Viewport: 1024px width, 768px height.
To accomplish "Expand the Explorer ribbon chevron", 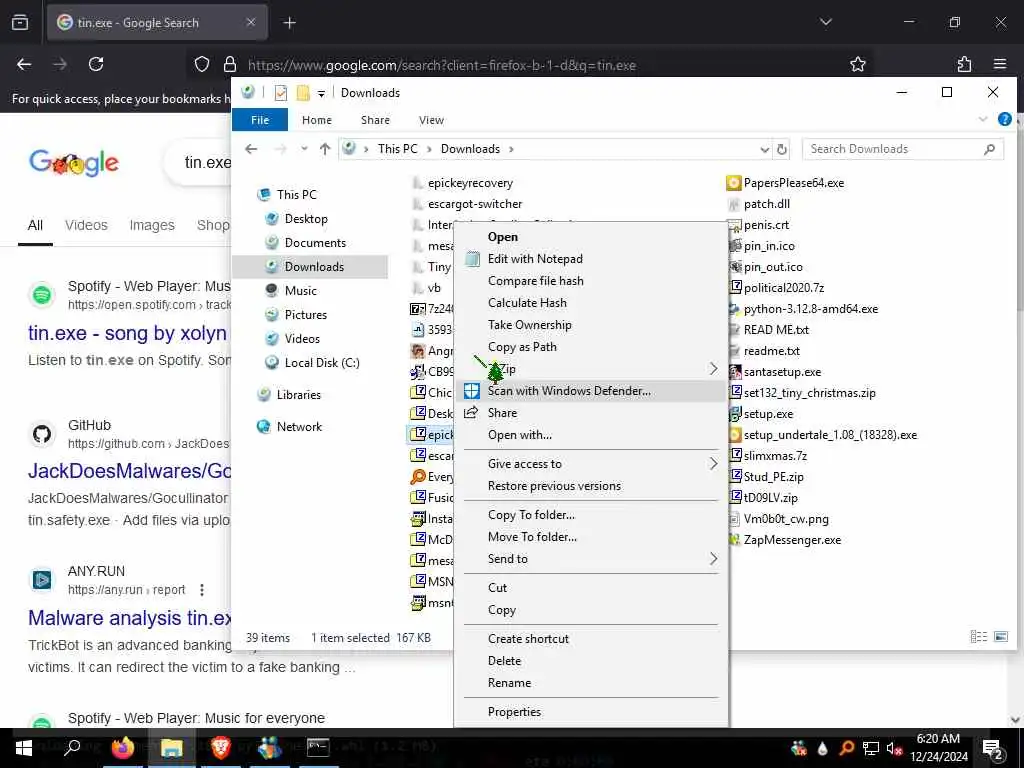I will click(x=983, y=120).
